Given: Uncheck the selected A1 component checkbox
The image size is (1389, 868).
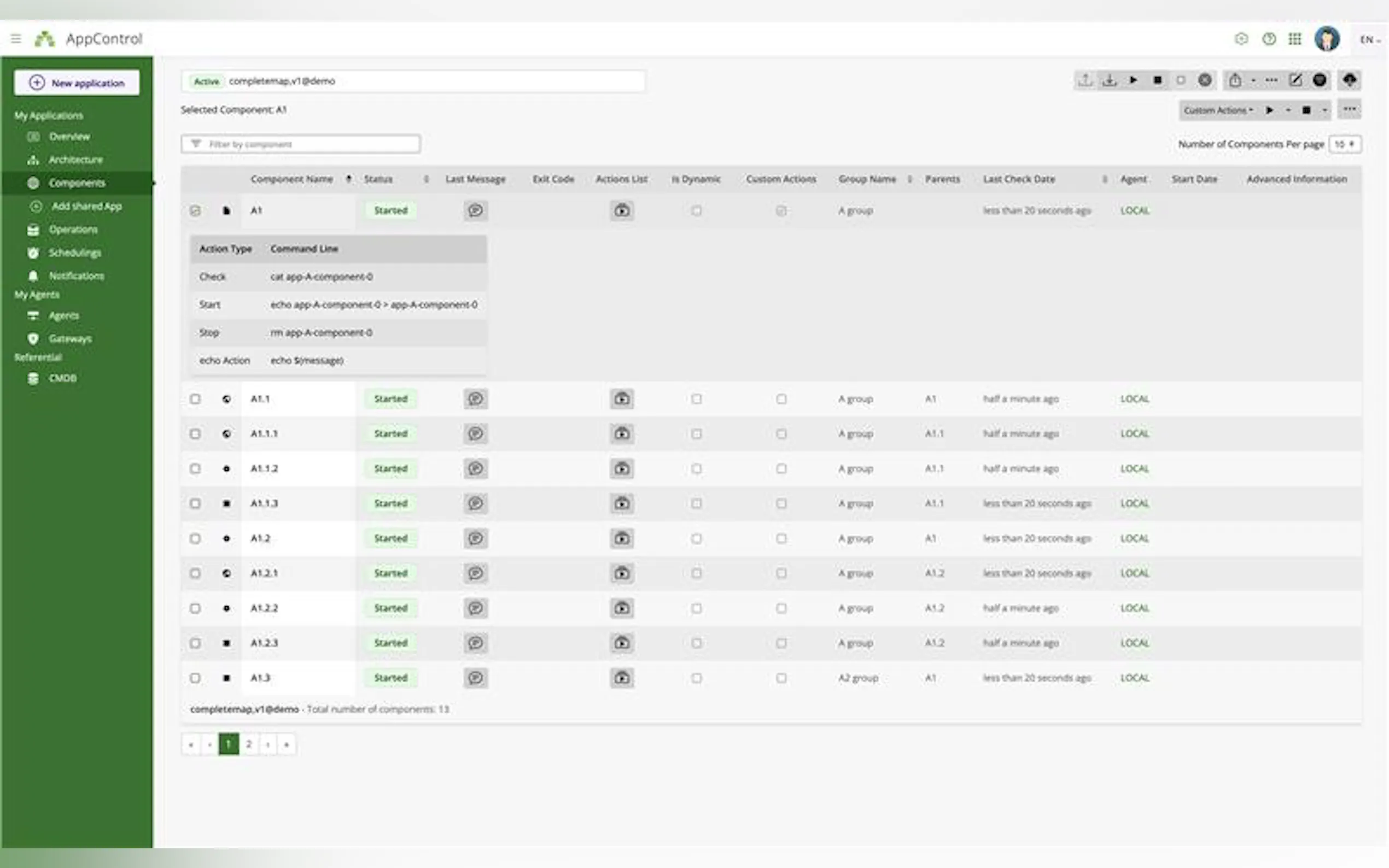Looking at the screenshot, I should pos(195,210).
